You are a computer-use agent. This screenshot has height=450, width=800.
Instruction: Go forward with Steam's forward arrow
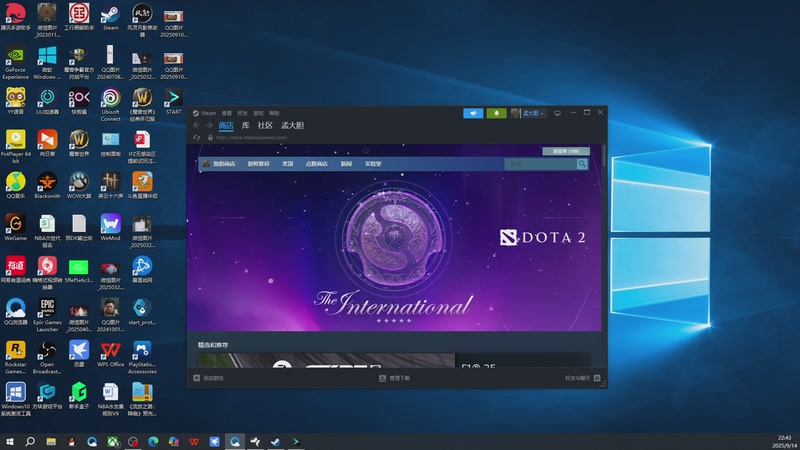pyautogui.click(x=209, y=125)
